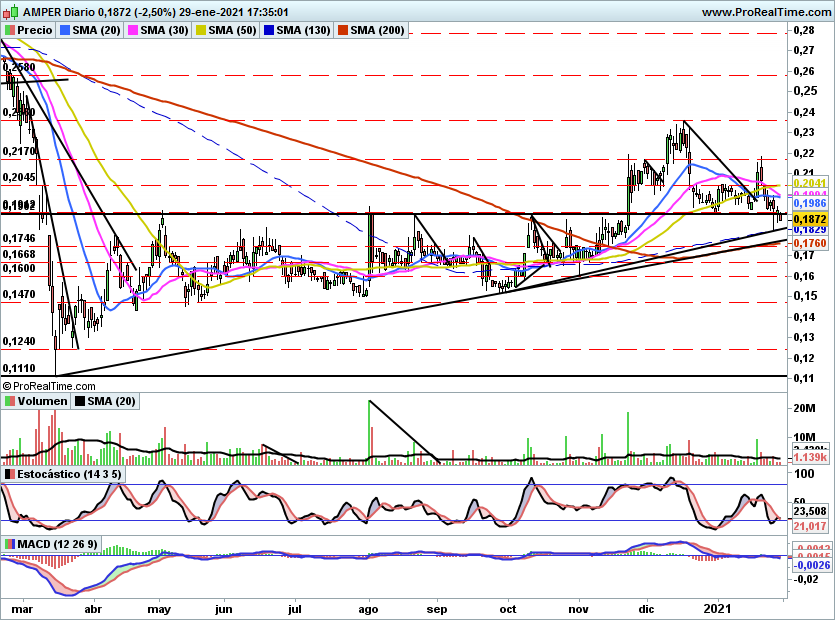The width and height of the screenshot is (835, 620).
Task: Click the 0,1240 level label
Action: (x=19, y=341)
